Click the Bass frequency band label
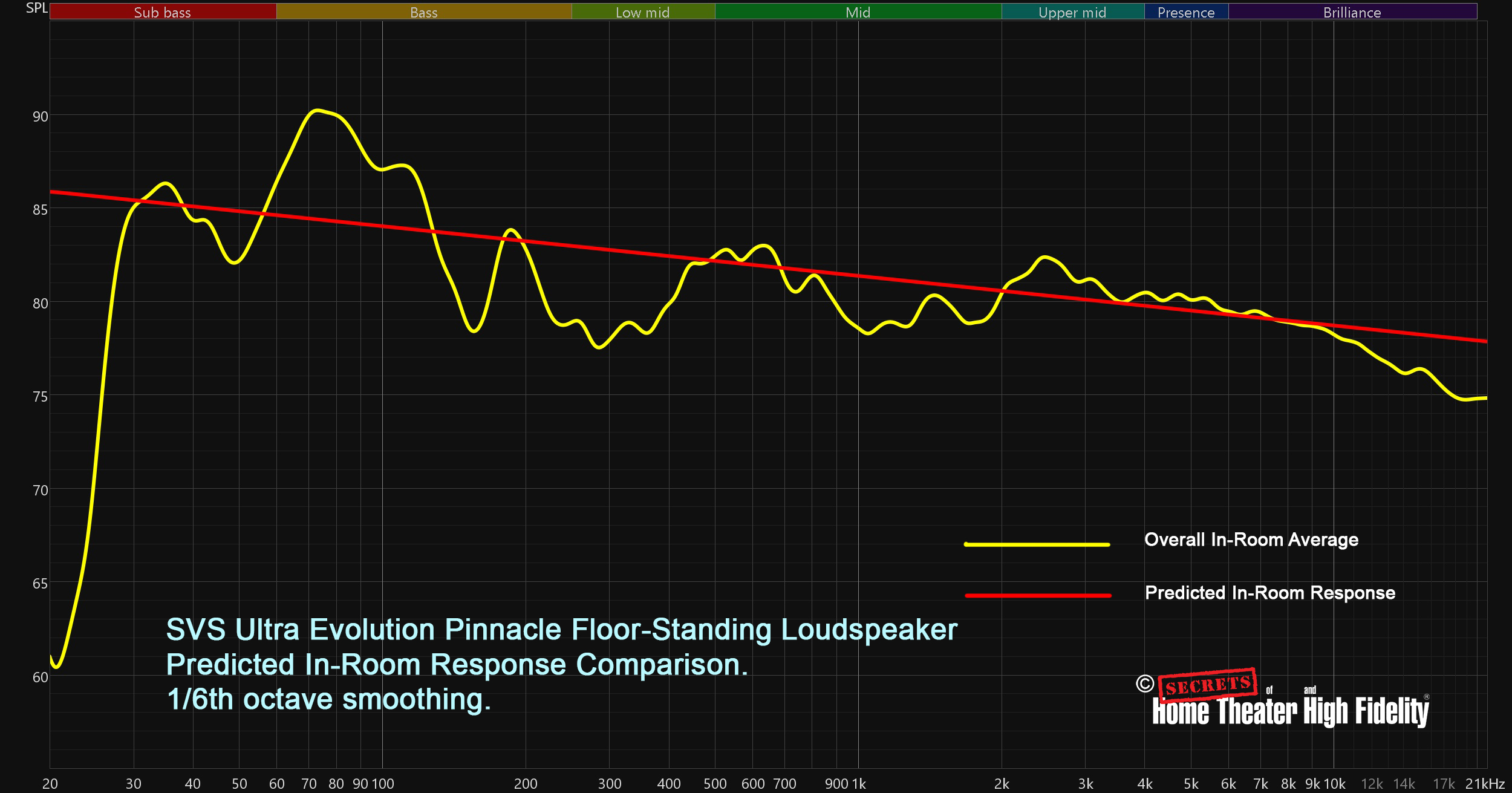The image size is (1512, 793). [423, 12]
